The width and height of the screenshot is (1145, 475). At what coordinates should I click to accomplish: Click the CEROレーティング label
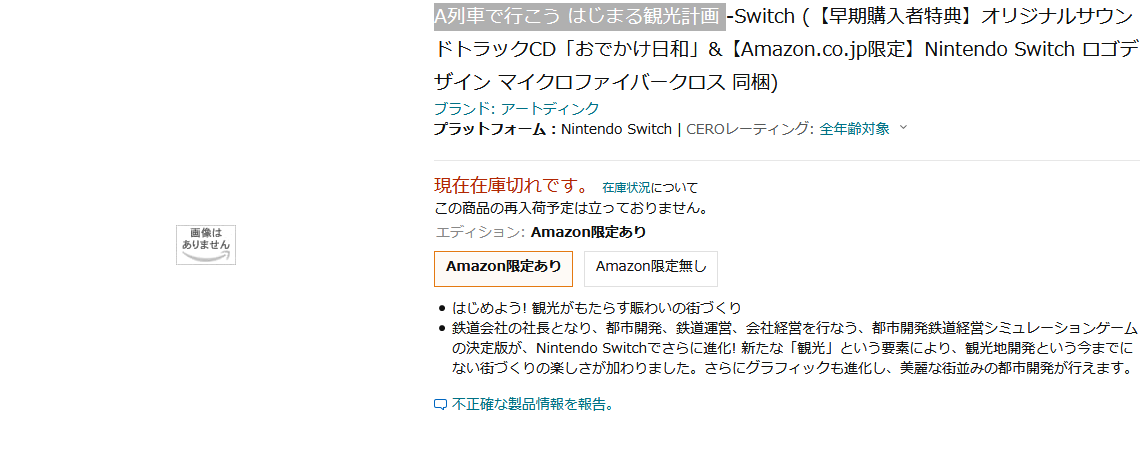coord(750,129)
